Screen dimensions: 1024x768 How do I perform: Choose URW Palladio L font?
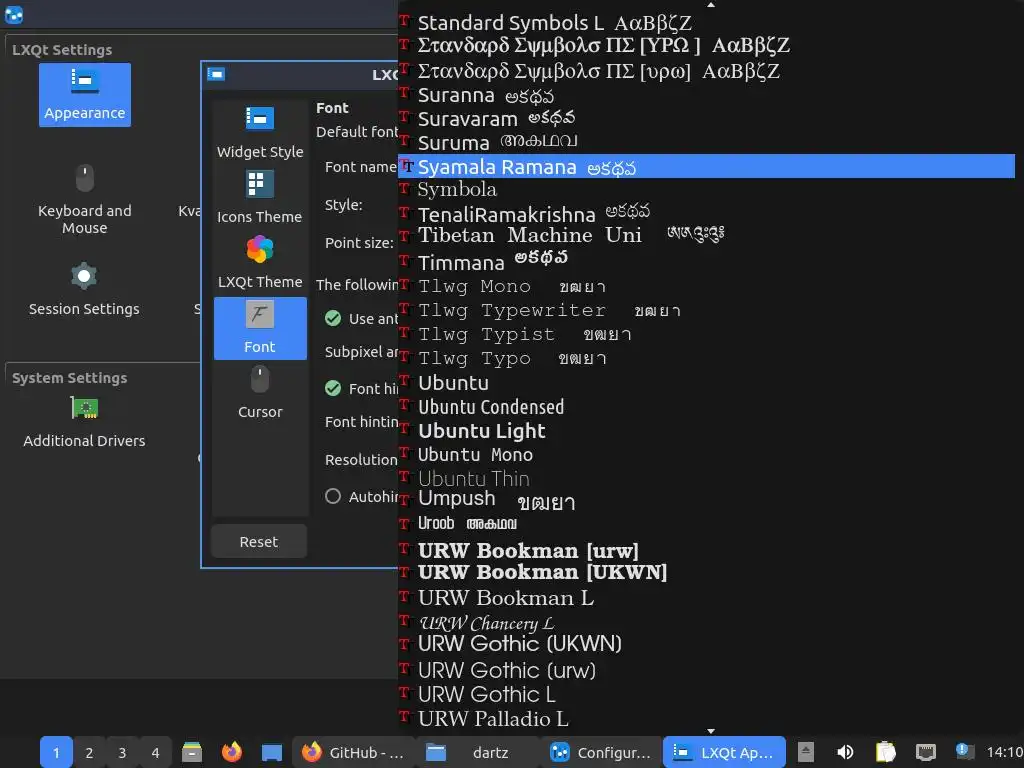(x=706, y=718)
